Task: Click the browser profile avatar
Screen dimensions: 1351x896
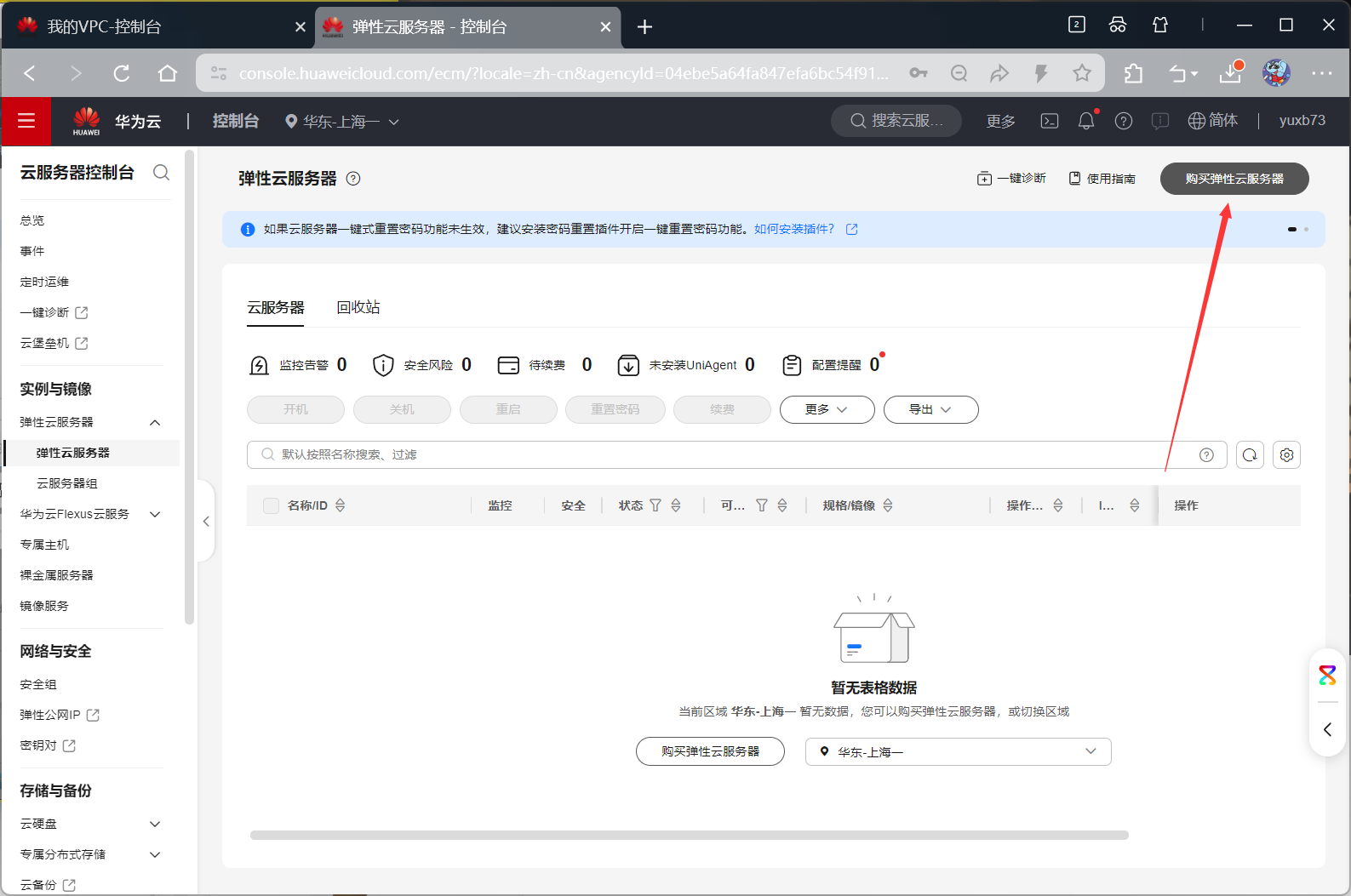Action: [x=1276, y=73]
